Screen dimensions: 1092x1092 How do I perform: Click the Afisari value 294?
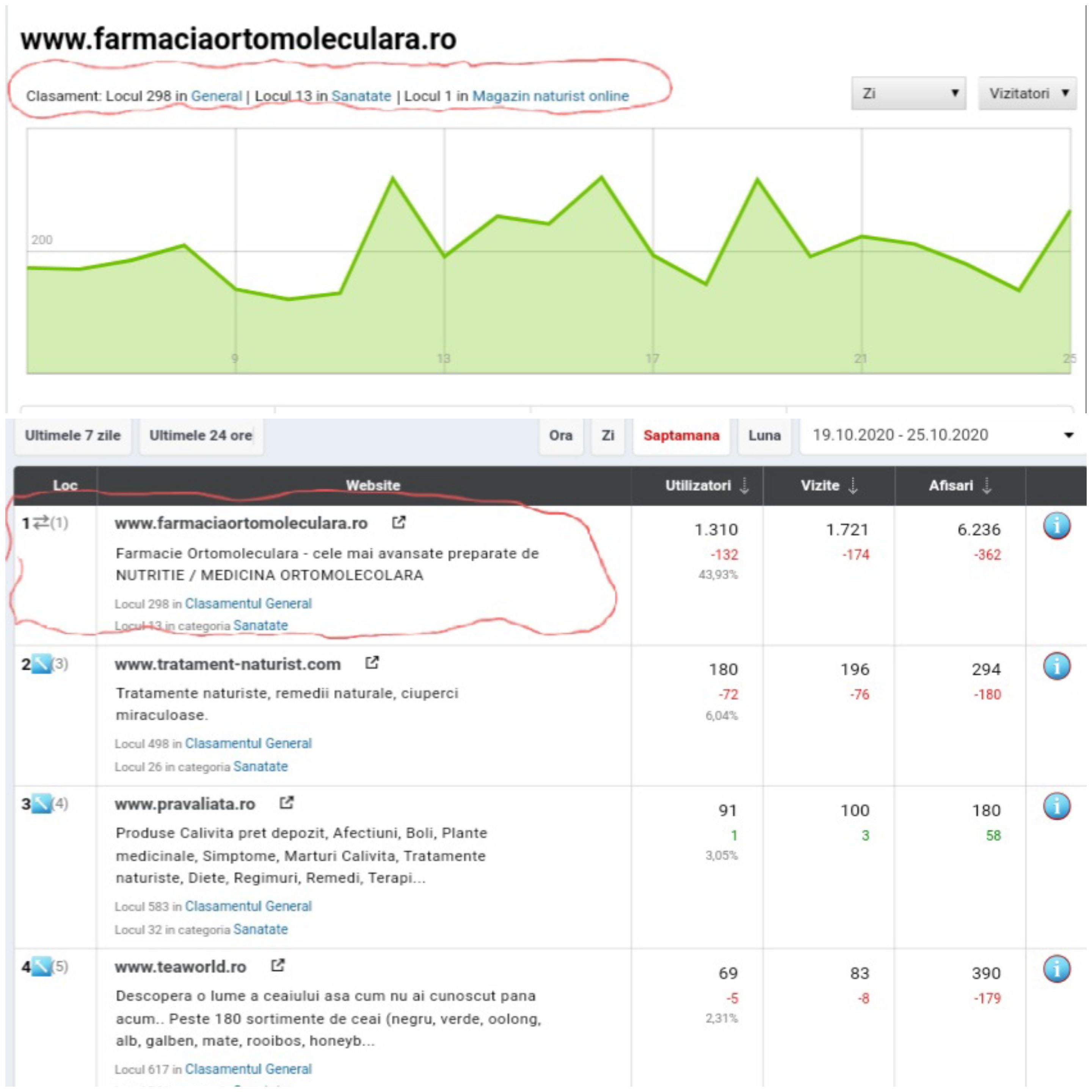(x=986, y=669)
